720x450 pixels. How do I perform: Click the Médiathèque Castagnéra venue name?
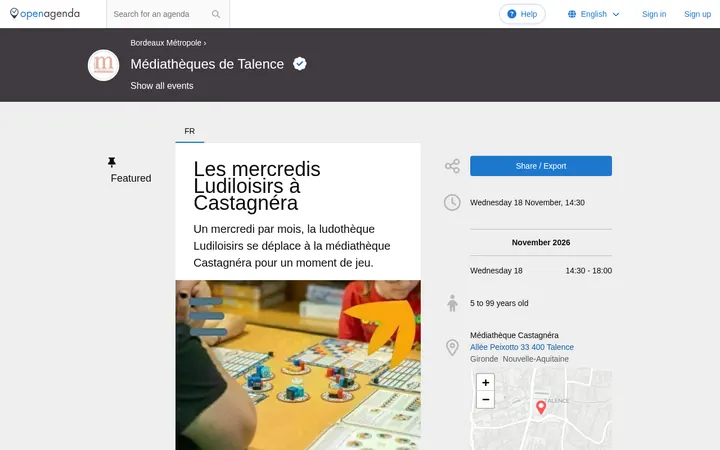coord(514,335)
